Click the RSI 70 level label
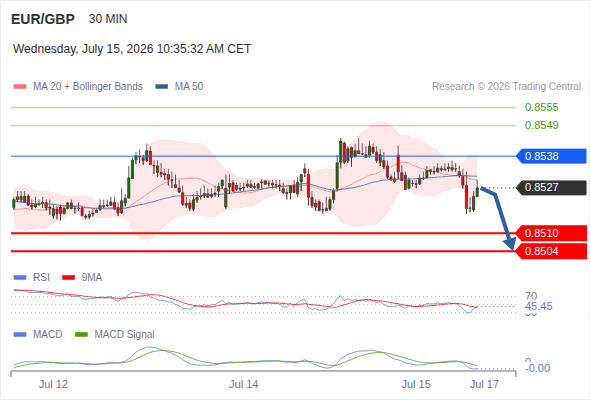The height and width of the screenshot is (400, 590). click(531, 296)
